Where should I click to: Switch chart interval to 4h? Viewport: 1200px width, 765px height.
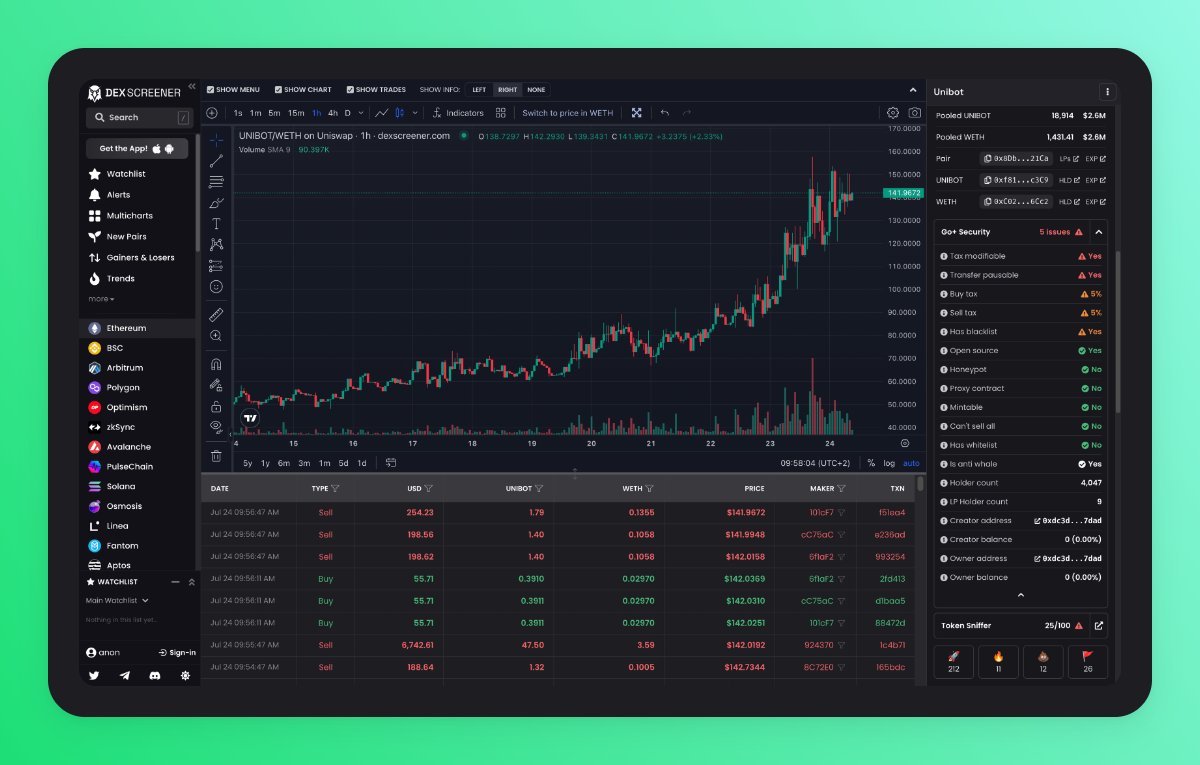click(x=333, y=113)
